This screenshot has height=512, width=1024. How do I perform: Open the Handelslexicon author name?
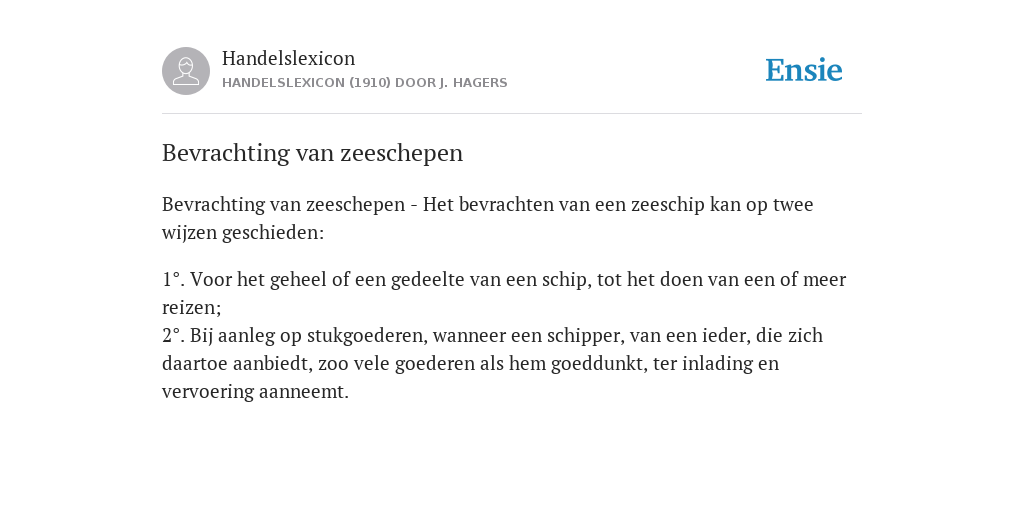(x=289, y=58)
